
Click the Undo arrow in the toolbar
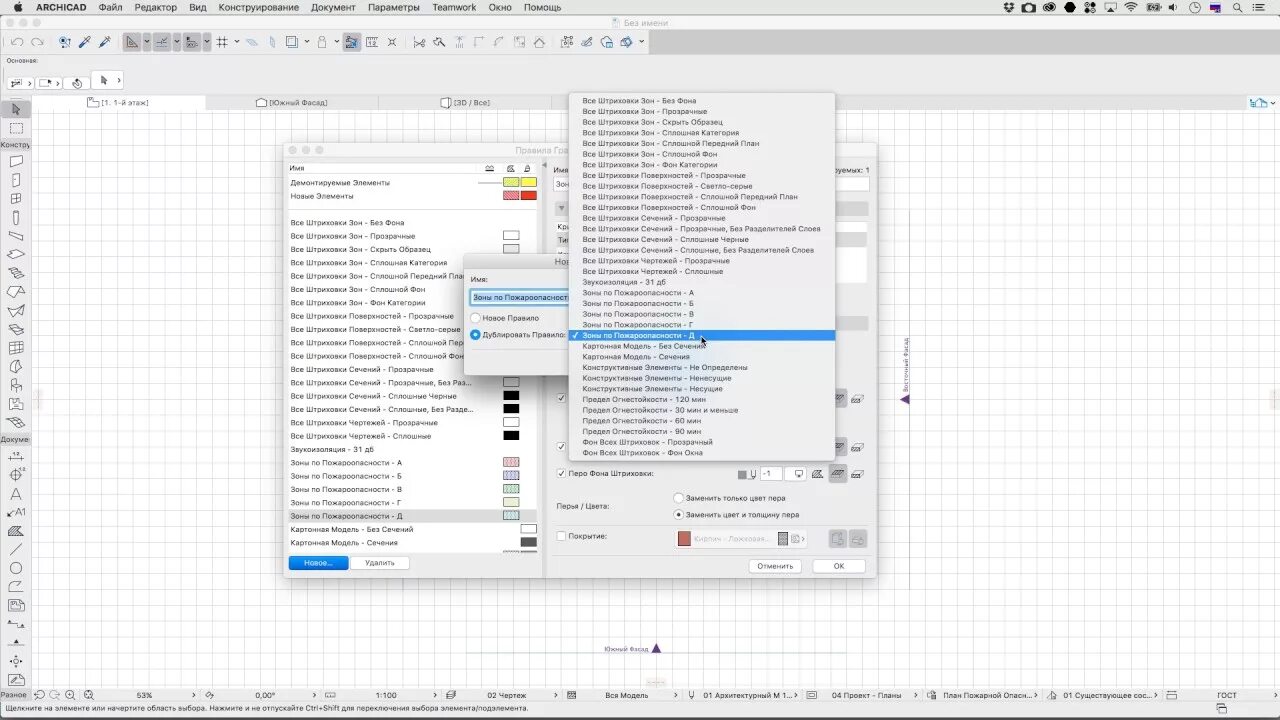pos(17,42)
